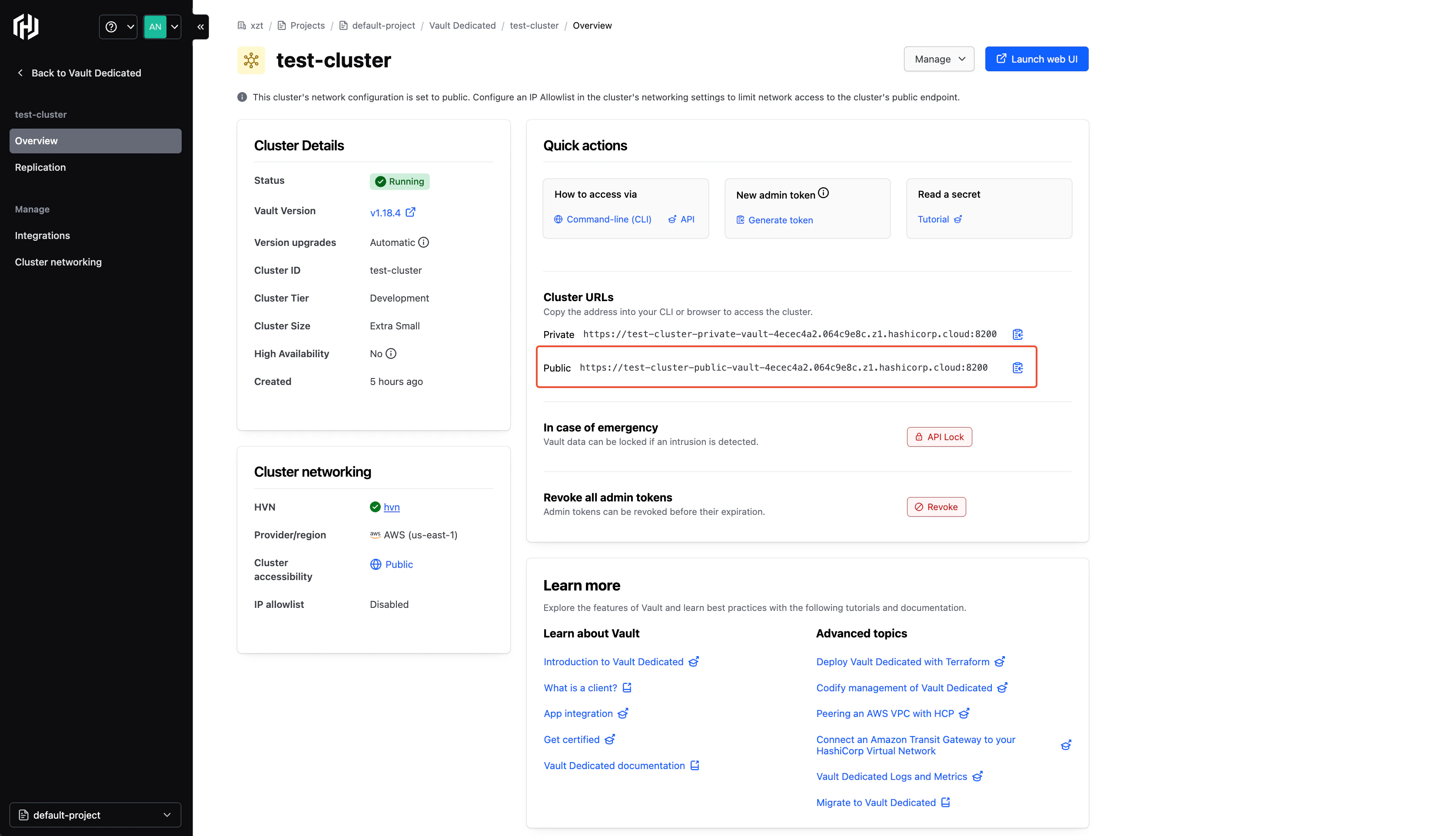Revoke all admin tokens
The image size is (1456, 836).
point(937,507)
